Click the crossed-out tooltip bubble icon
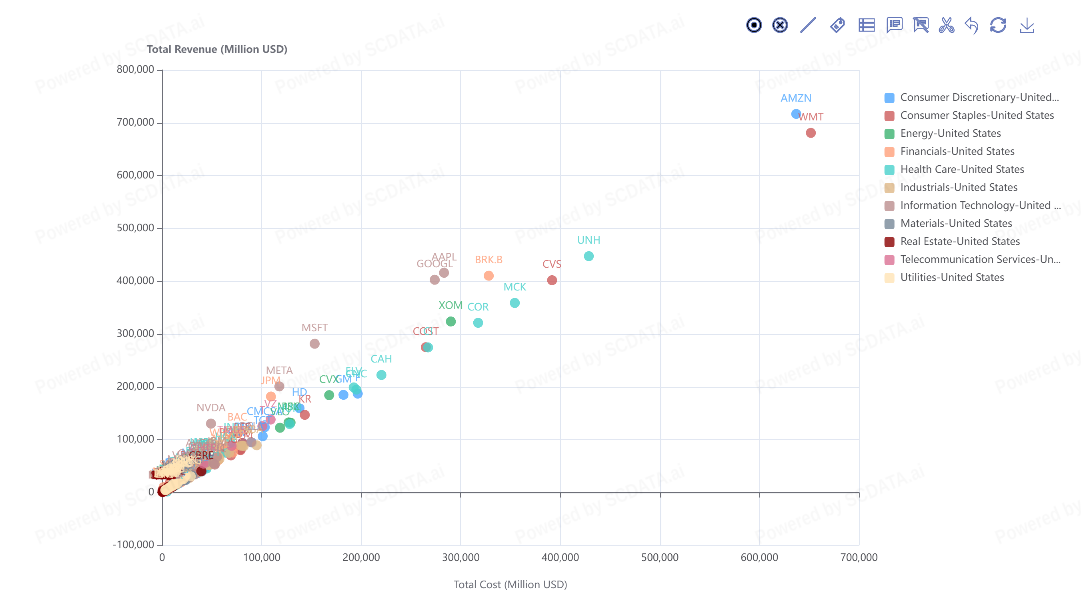The width and height of the screenshot is (1081, 605). point(920,25)
